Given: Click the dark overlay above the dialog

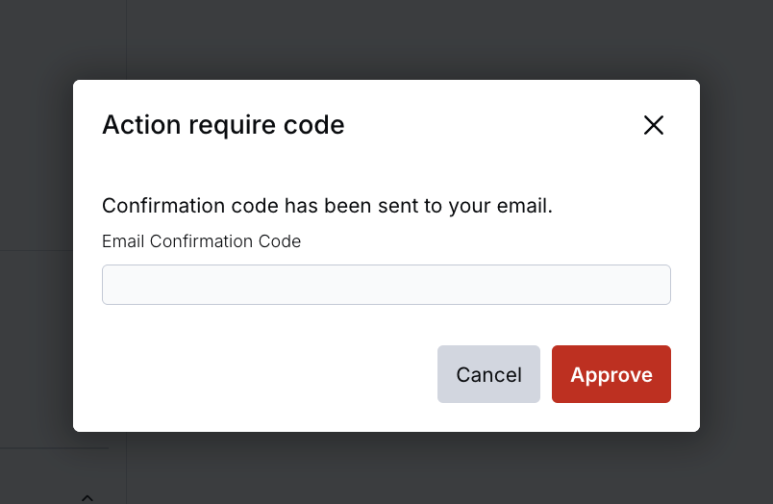Looking at the screenshot, I should (x=386, y=39).
